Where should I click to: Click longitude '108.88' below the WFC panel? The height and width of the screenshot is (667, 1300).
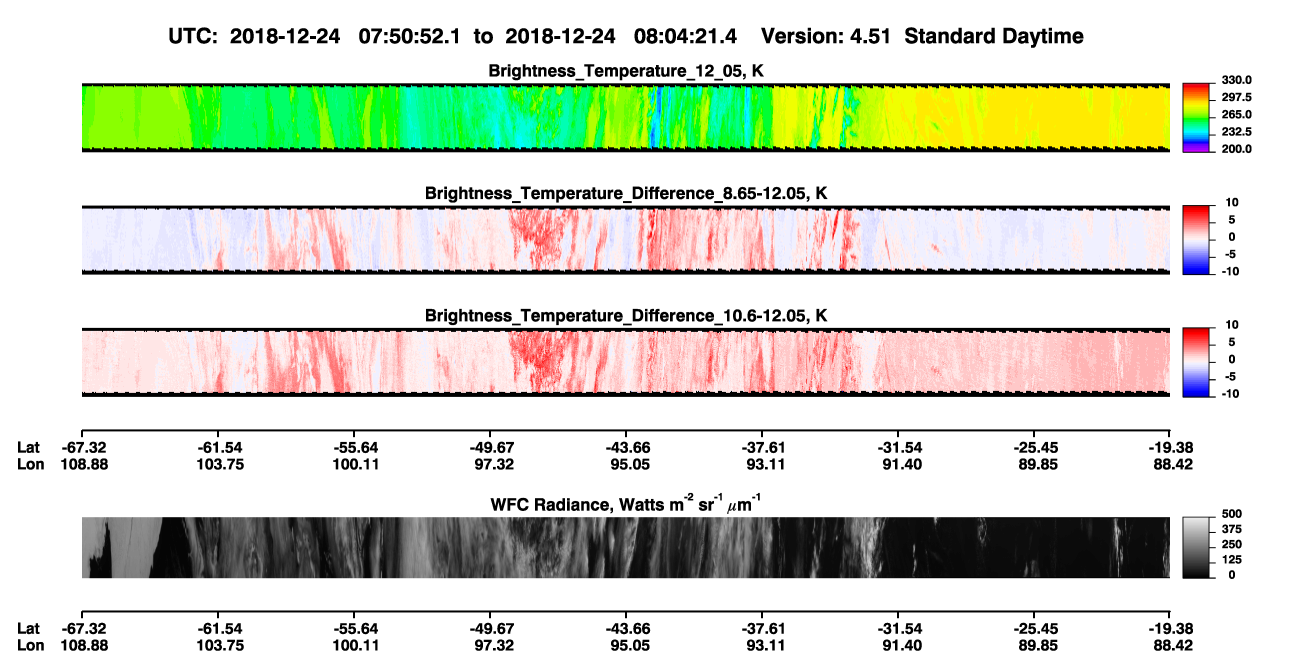(82, 645)
